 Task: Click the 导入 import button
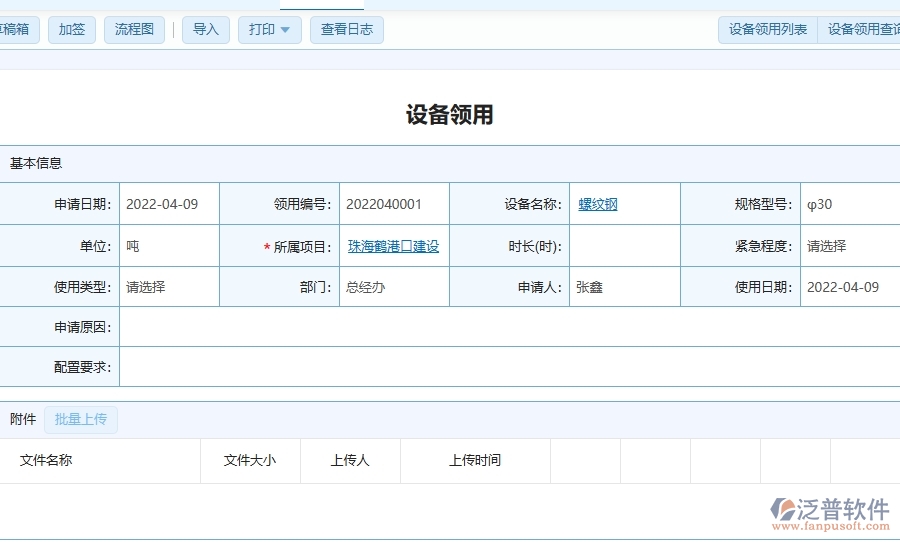206,30
